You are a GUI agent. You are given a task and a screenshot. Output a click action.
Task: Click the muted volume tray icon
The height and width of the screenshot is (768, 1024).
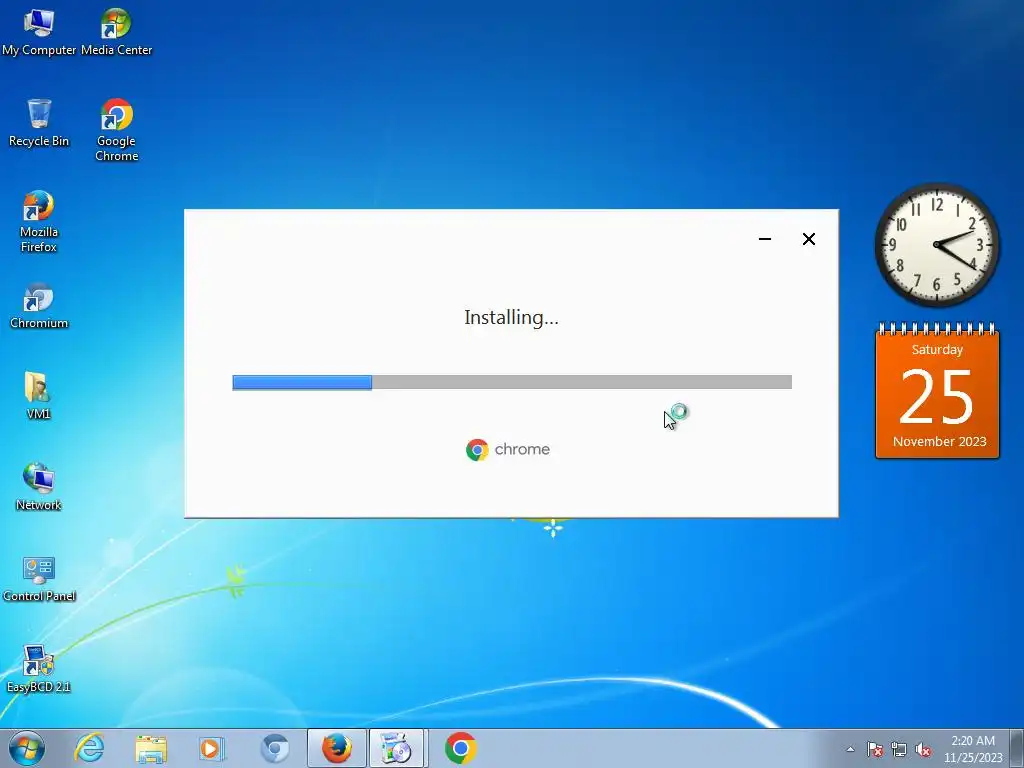tap(923, 749)
